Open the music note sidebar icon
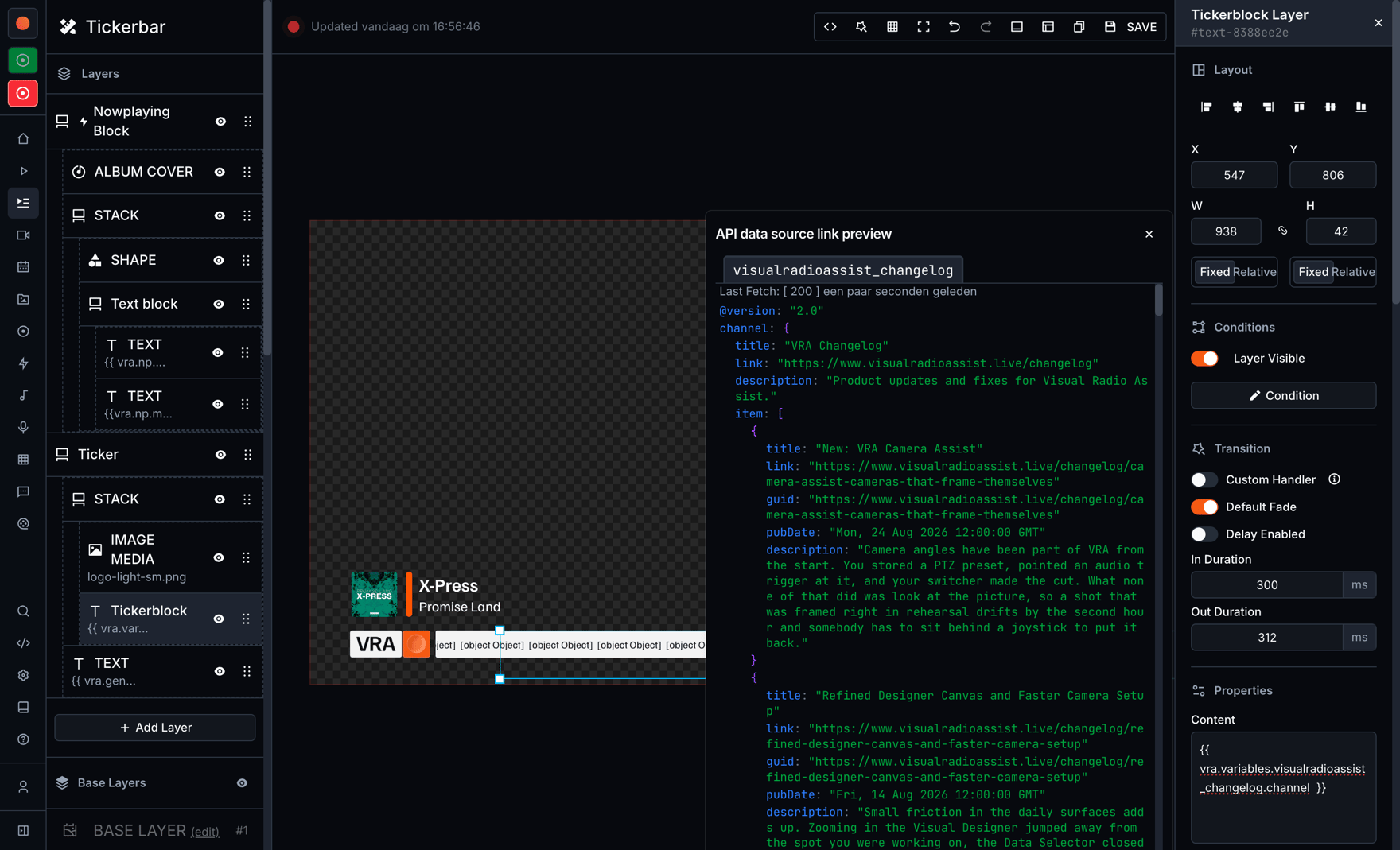1400x850 pixels. pyautogui.click(x=23, y=395)
